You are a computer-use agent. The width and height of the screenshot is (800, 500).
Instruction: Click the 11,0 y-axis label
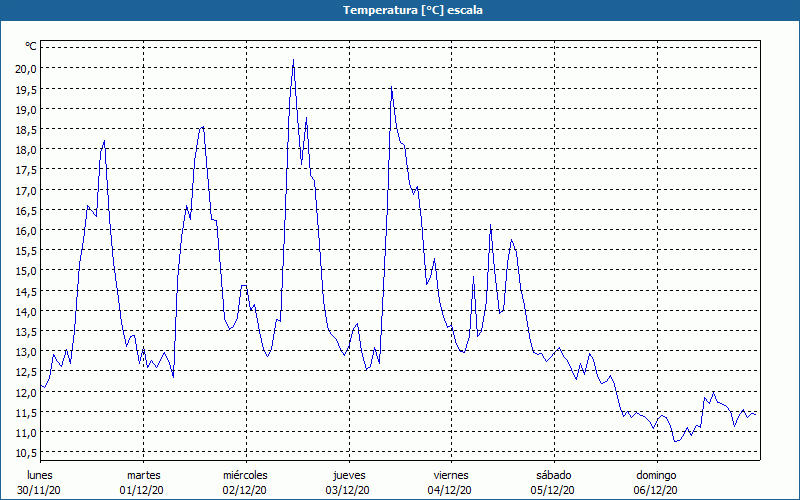[x=26, y=433]
